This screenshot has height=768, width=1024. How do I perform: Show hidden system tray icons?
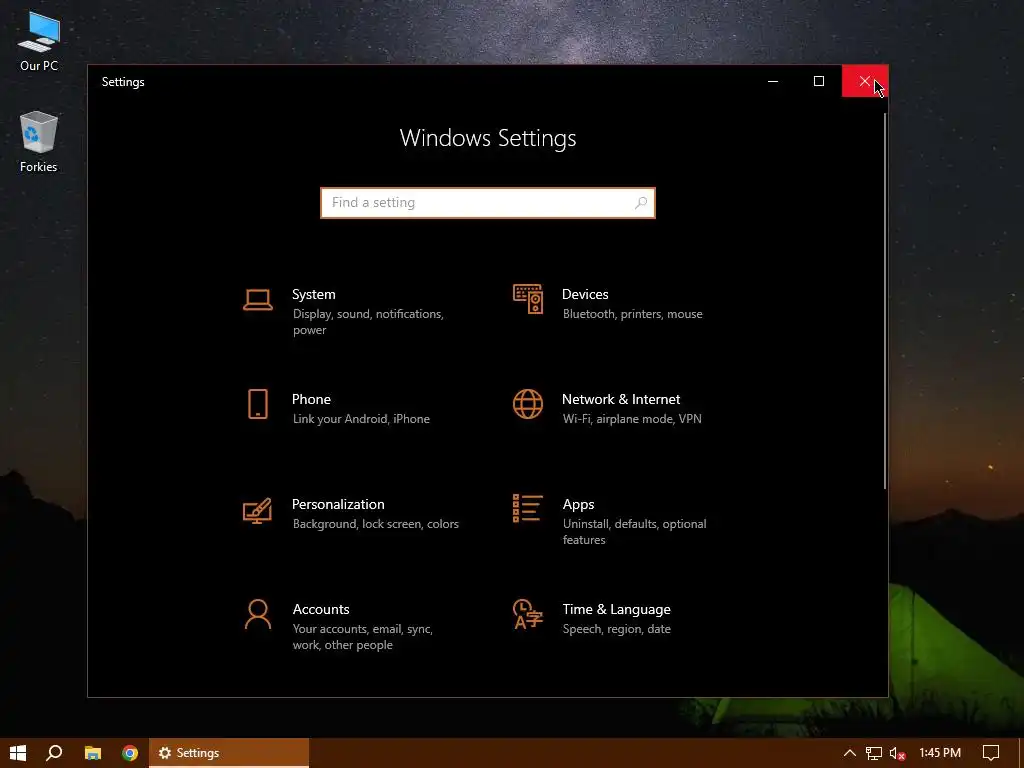[x=850, y=753]
